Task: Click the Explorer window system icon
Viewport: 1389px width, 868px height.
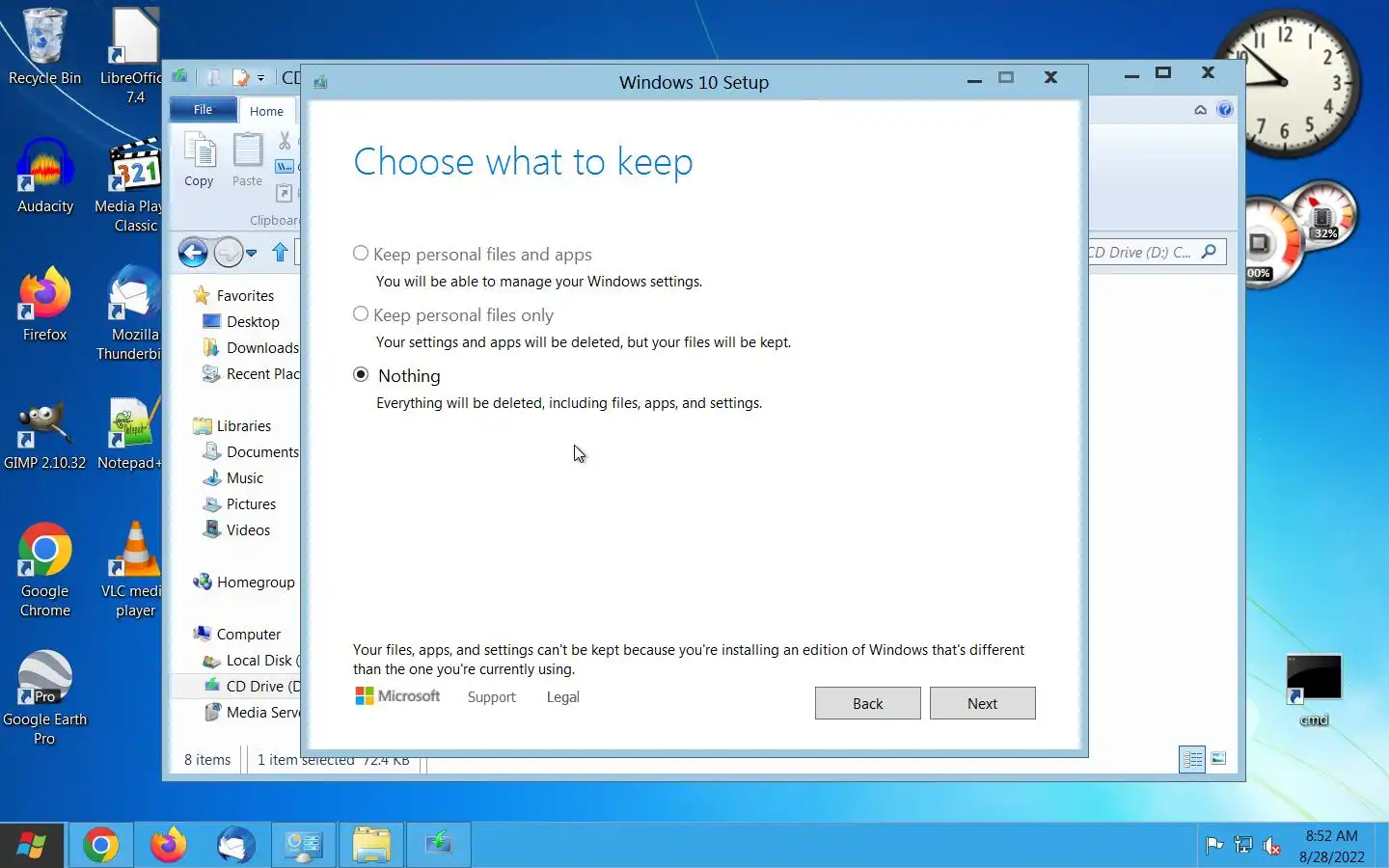Action: click(179, 75)
